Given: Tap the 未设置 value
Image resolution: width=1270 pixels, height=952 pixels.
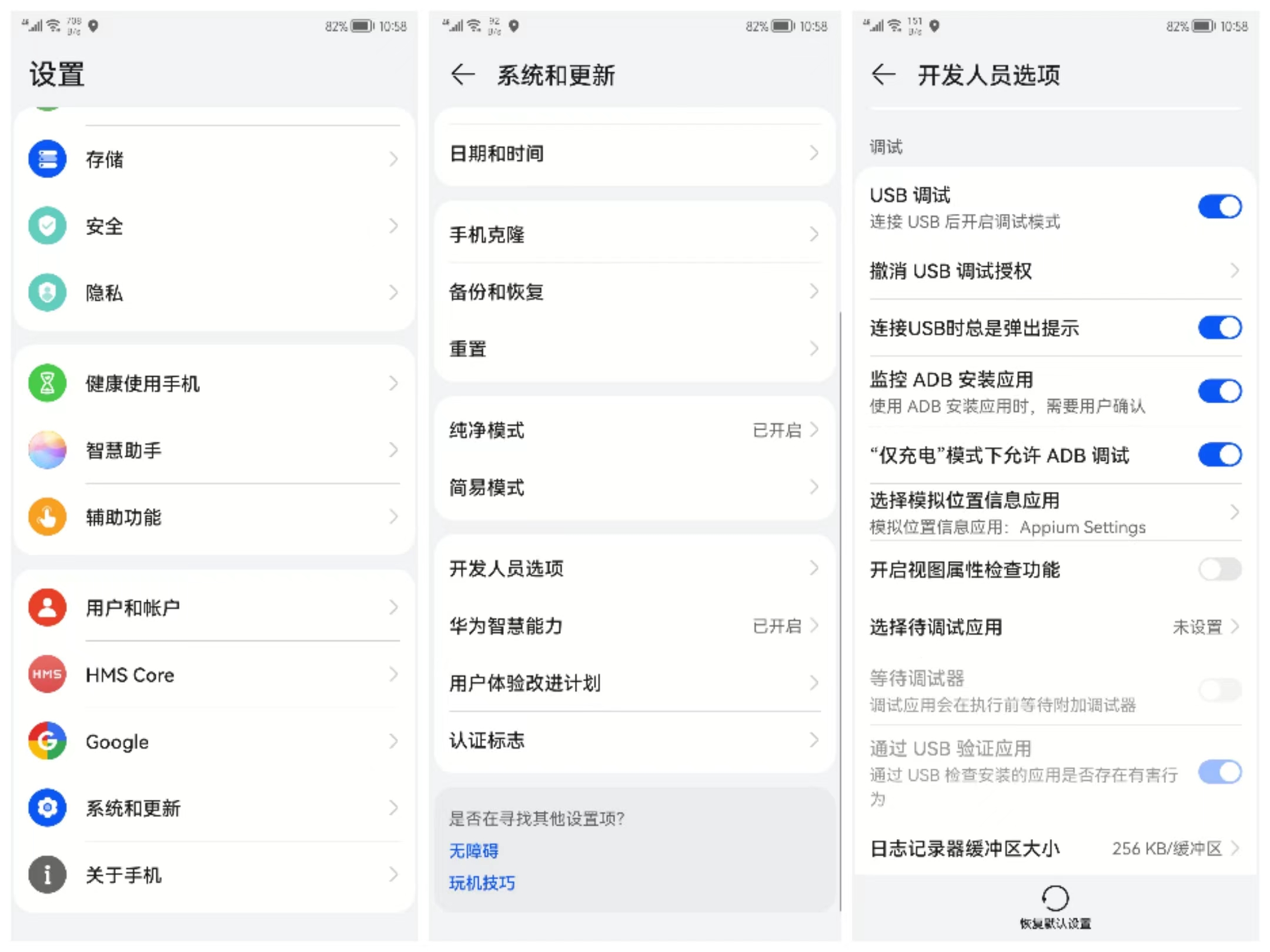Looking at the screenshot, I should [1198, 627].
